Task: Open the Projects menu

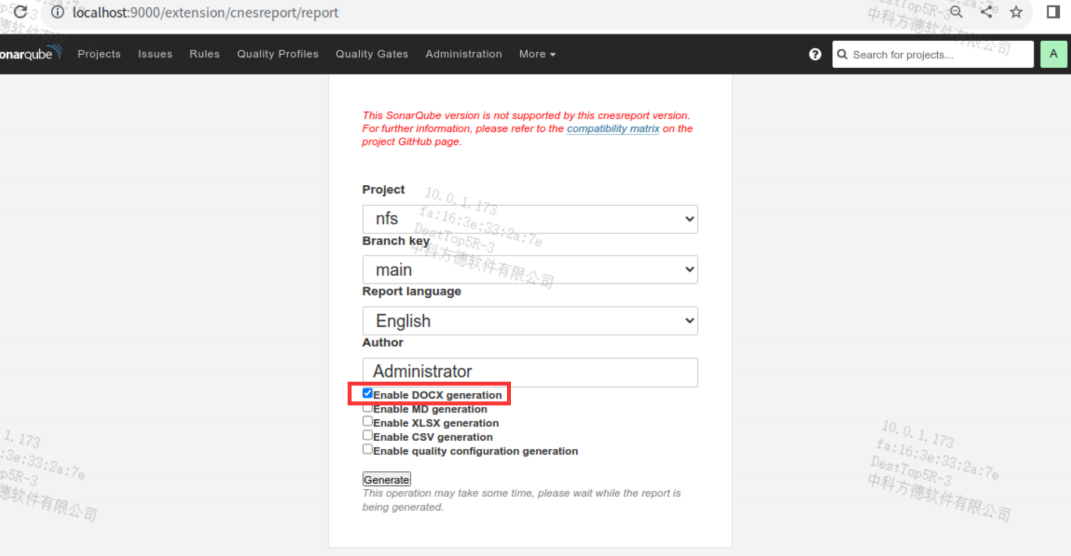Action: [99, 54]
